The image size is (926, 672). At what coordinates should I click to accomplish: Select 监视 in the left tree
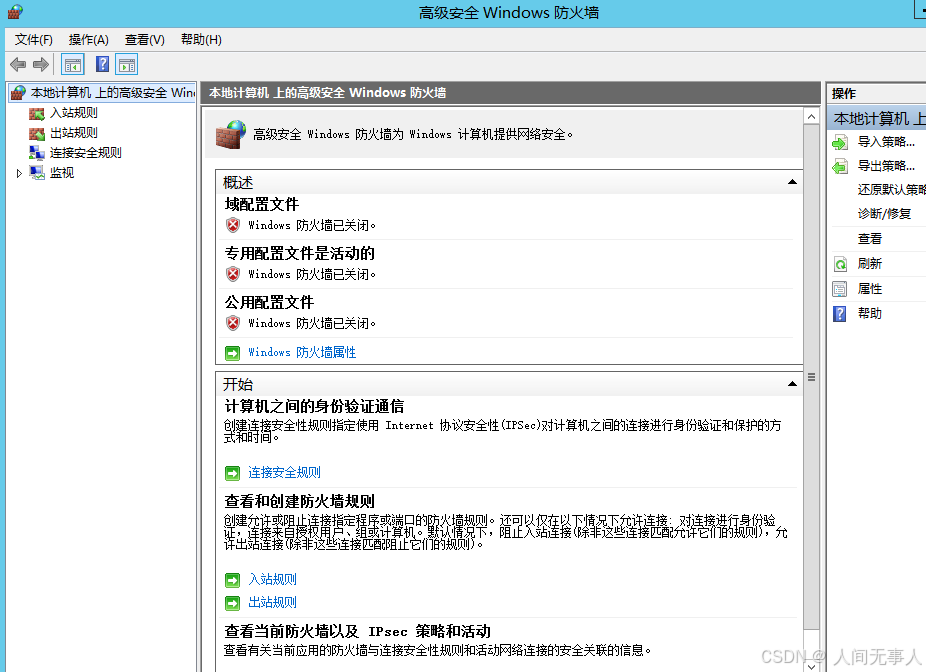pyautogui.click(x=61, y=173)
